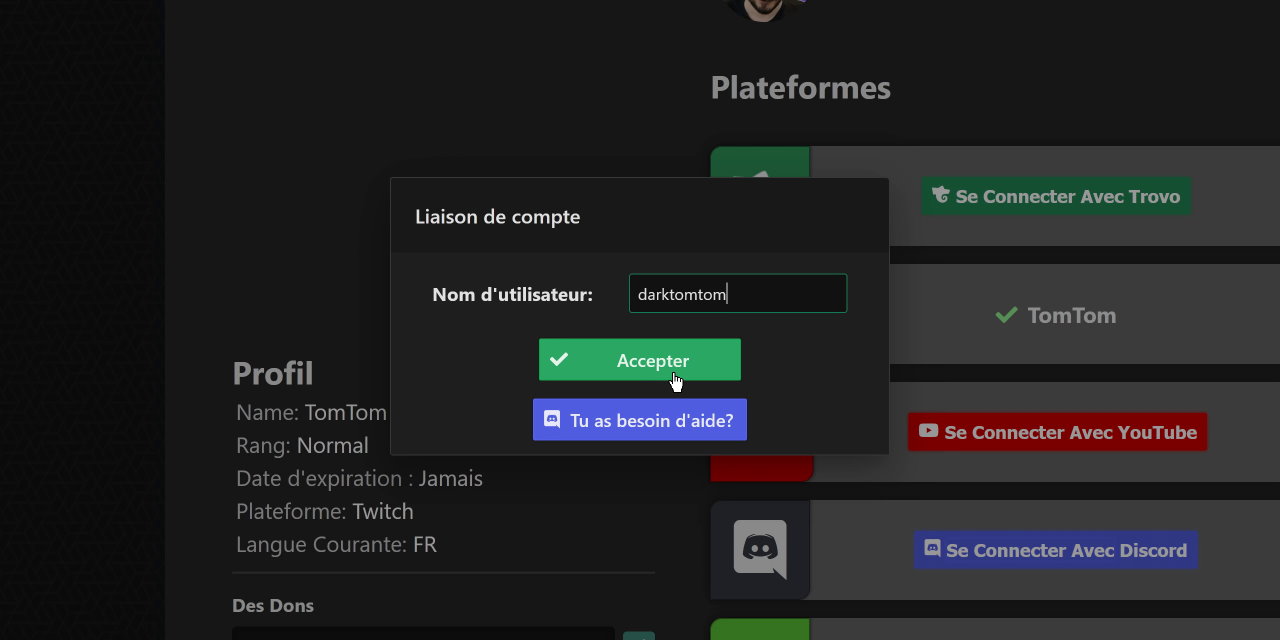This screenshot has width=1280, height=640.
Task: Click the YouTube play icon in the button
Action: tap(928, 431)
